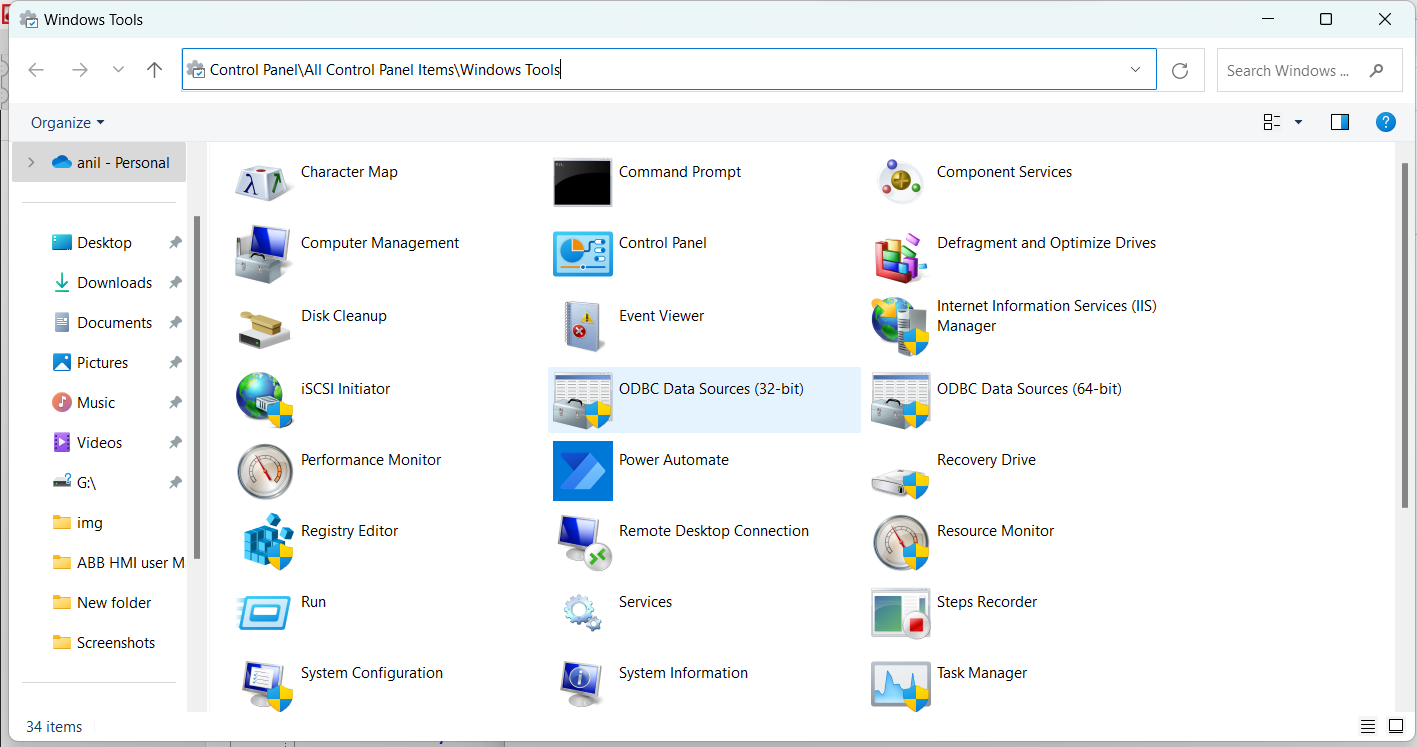Screen dimensions: 1417x747
Task: Click the Windows Tools title bar icon
Action: (29, 19)
